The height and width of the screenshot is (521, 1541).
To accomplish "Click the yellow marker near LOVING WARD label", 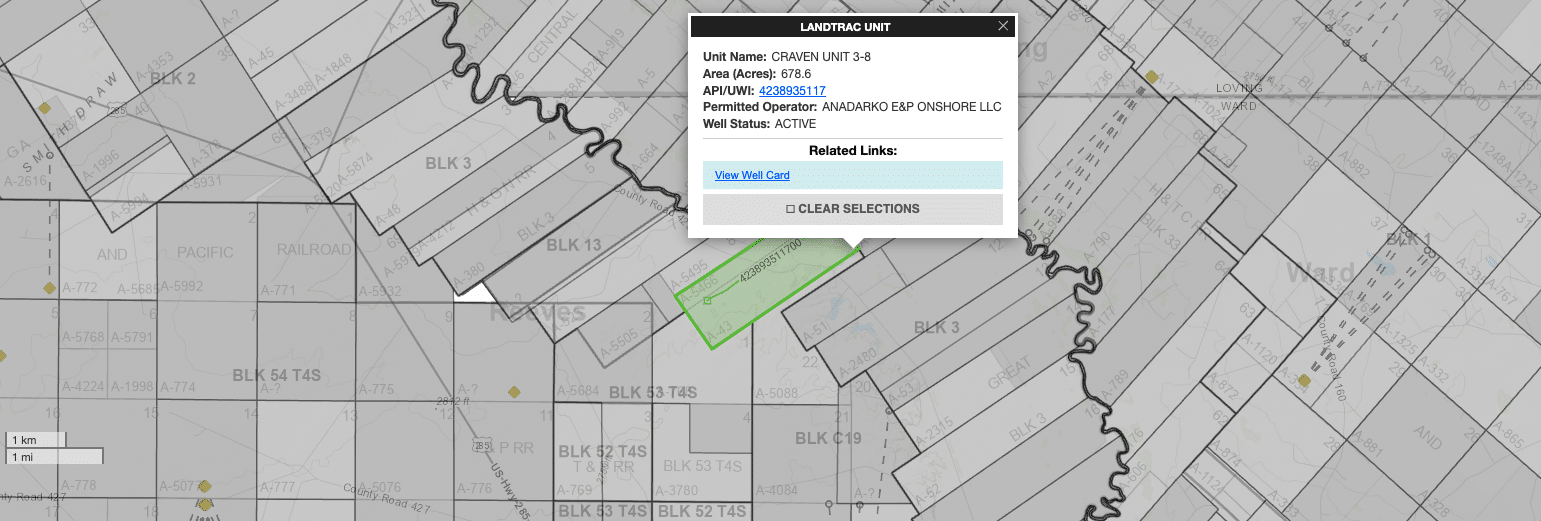I will coord(1152,76).
